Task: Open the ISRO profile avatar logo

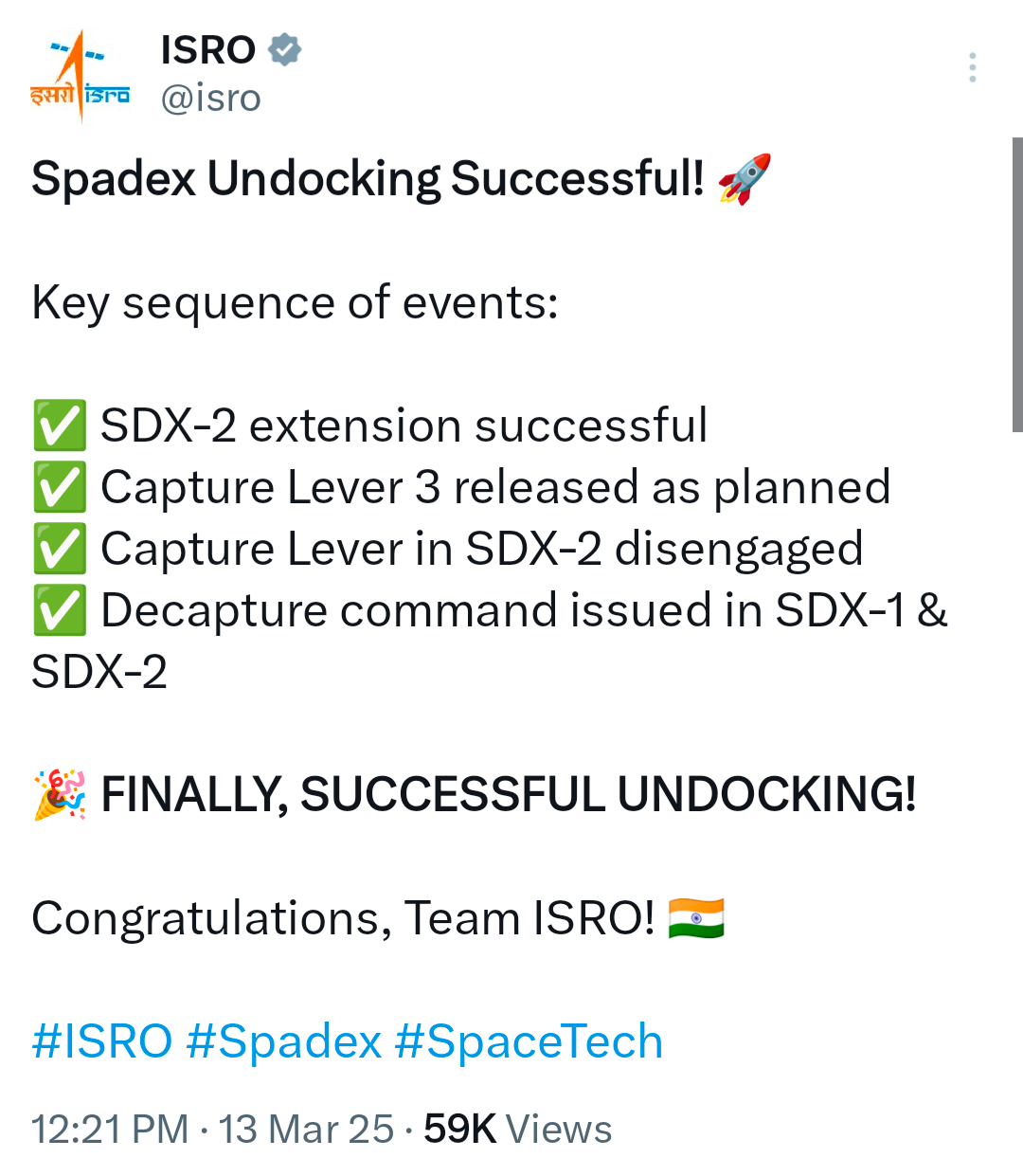Action: (80, 76)
